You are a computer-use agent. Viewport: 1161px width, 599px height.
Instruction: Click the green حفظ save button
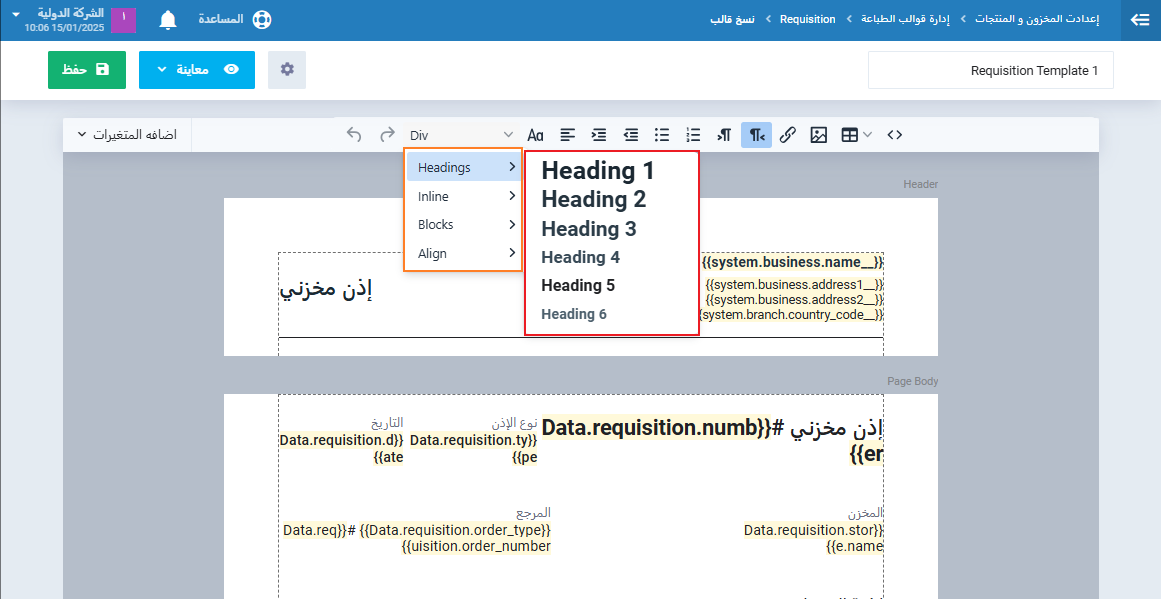click(x=87, y=70)
